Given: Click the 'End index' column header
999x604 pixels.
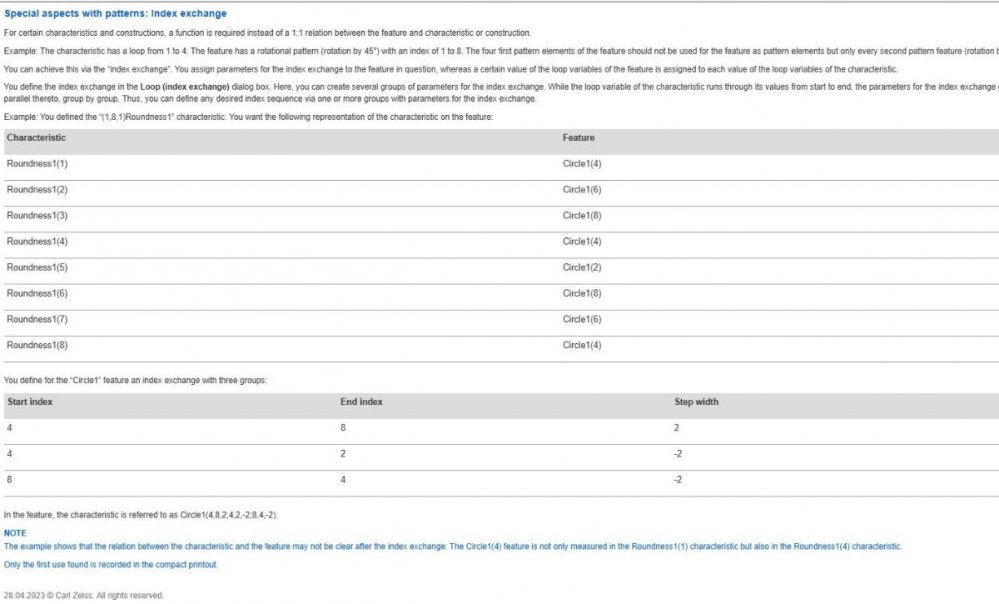Looking at the screenshot, I should tap(361, 402).
